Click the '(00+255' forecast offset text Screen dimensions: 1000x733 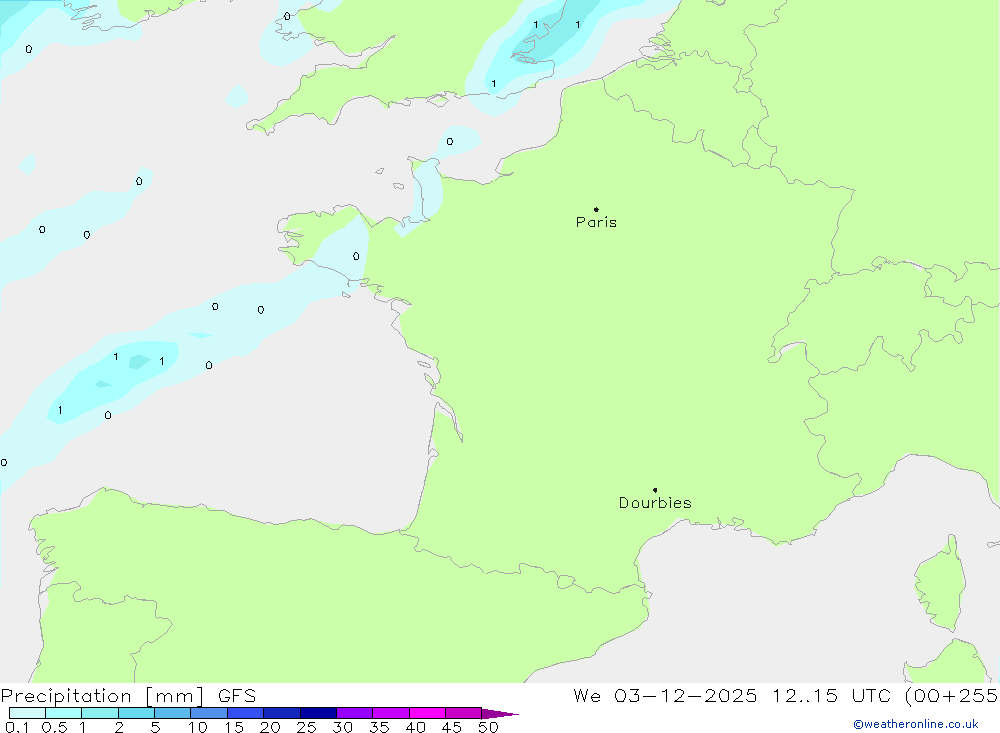click(952, 696)
